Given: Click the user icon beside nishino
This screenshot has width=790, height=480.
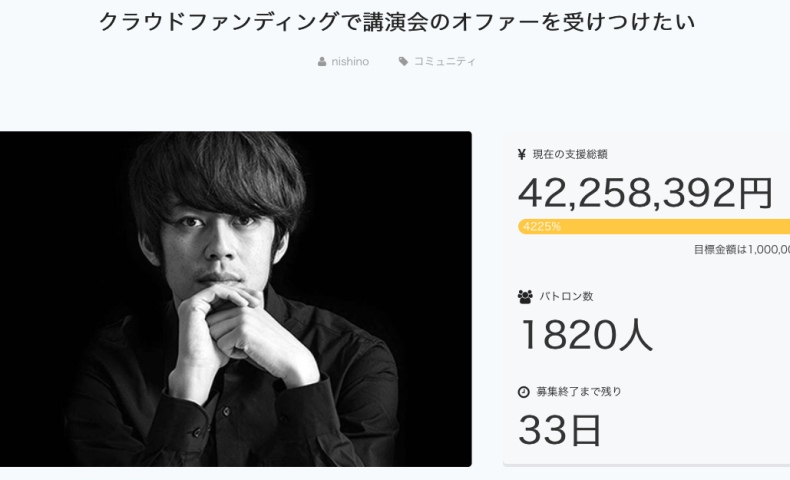Looking at the screenshot, I should tap(322, 62).
